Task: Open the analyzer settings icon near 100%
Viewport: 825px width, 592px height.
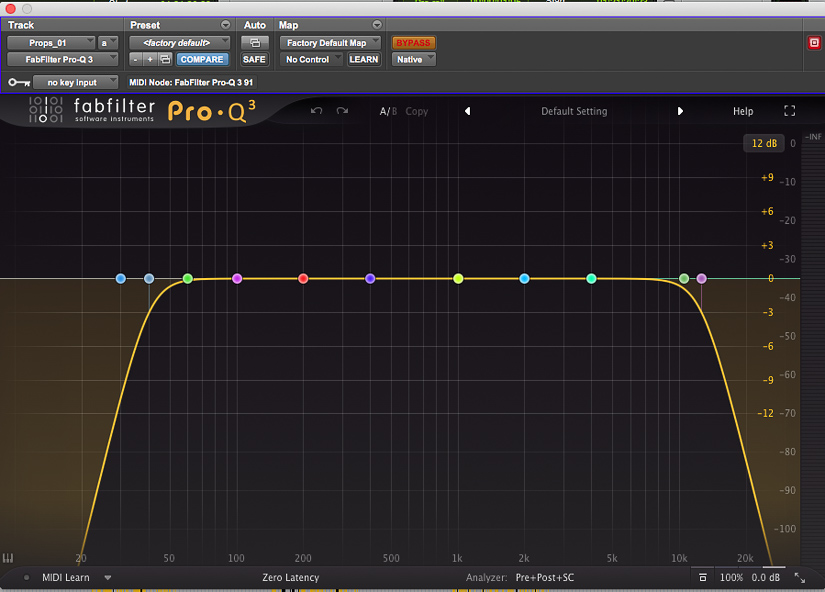Action: tap(703, 577)
